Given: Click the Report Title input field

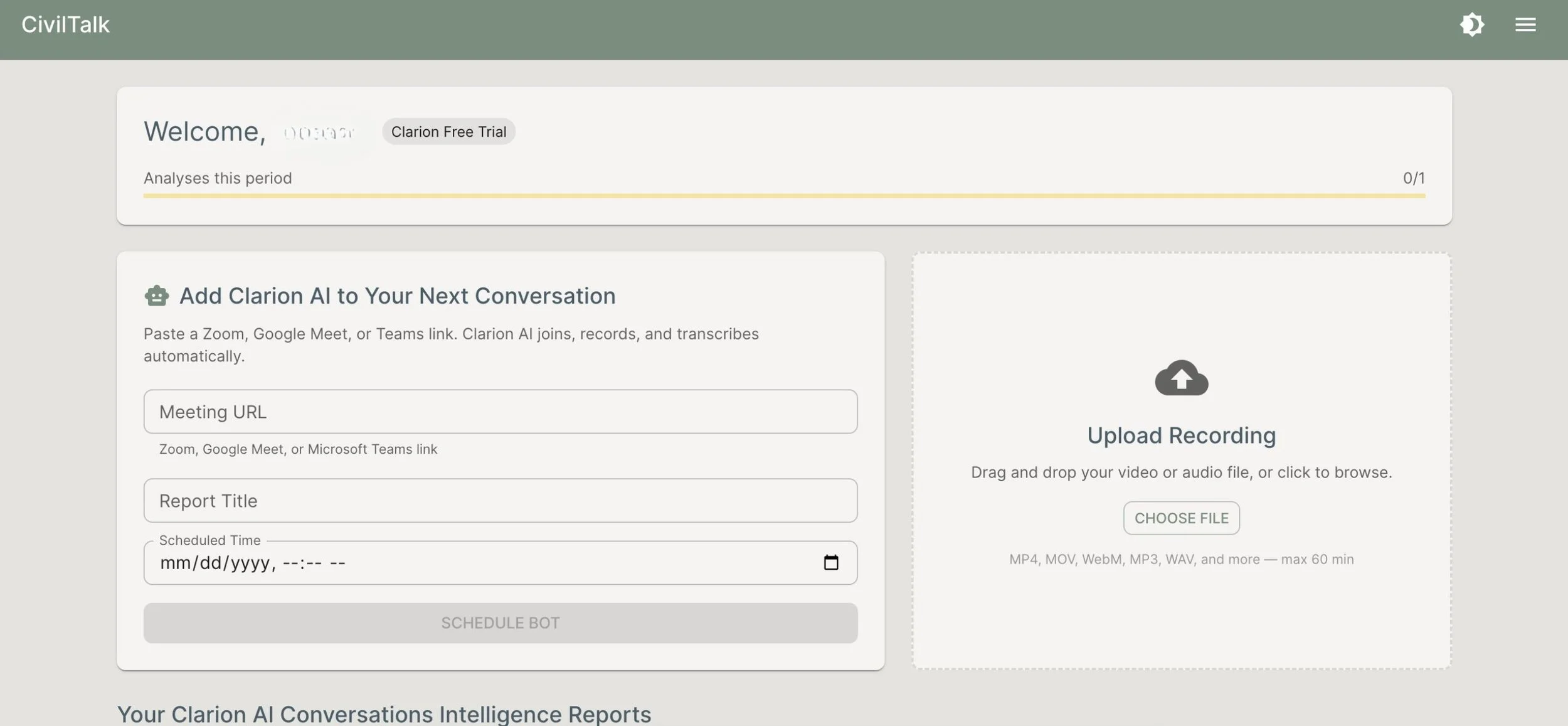Looking at the screenshot, I should tap(500, 501).
